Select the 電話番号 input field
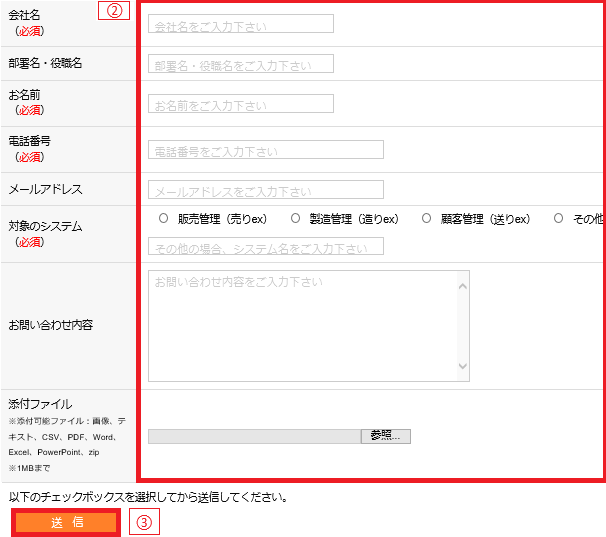606x537 pixels. [266, 150]
